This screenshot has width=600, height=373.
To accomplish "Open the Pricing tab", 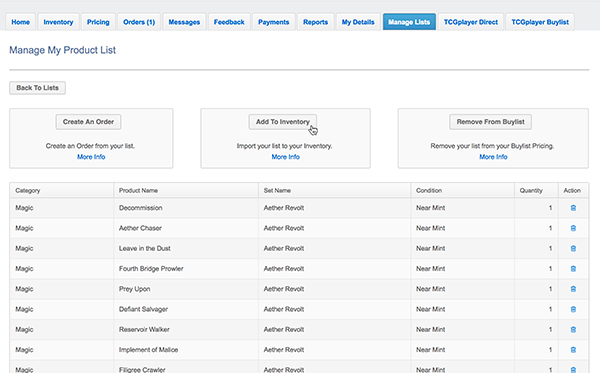I will click(98, 22).
